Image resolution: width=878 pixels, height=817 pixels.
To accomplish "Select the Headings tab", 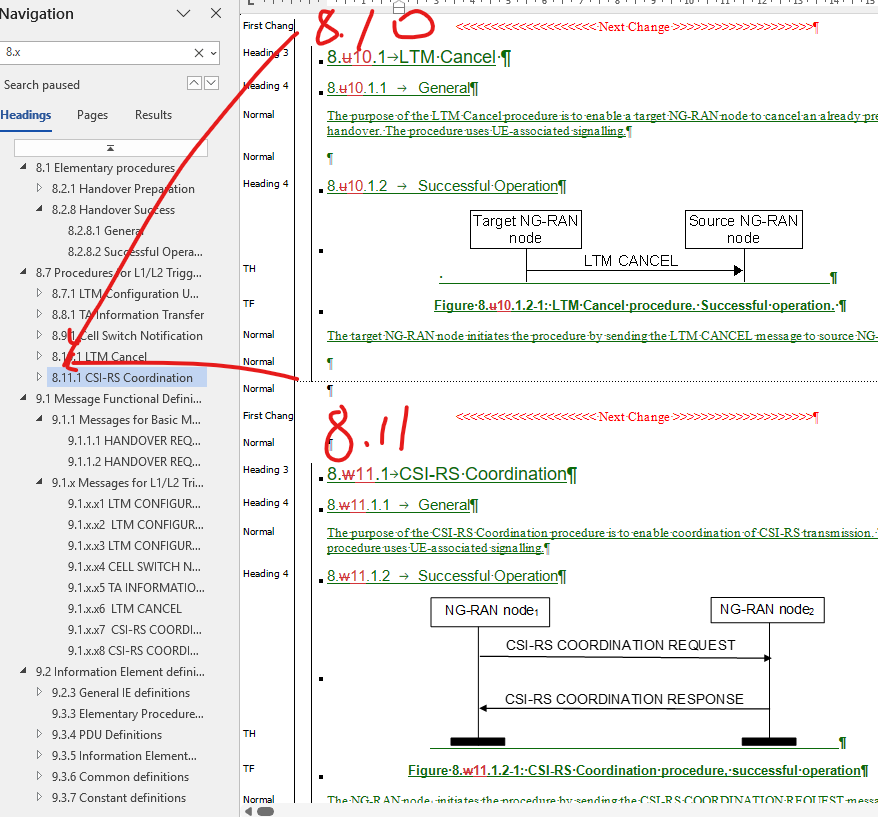I will pyautogui.click(x=26, y=115).
